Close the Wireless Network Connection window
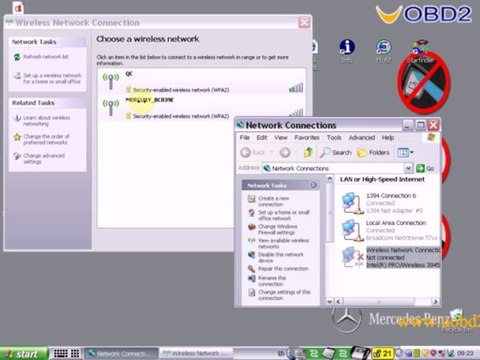Screen dimensions: 480x360 [304, 22]
